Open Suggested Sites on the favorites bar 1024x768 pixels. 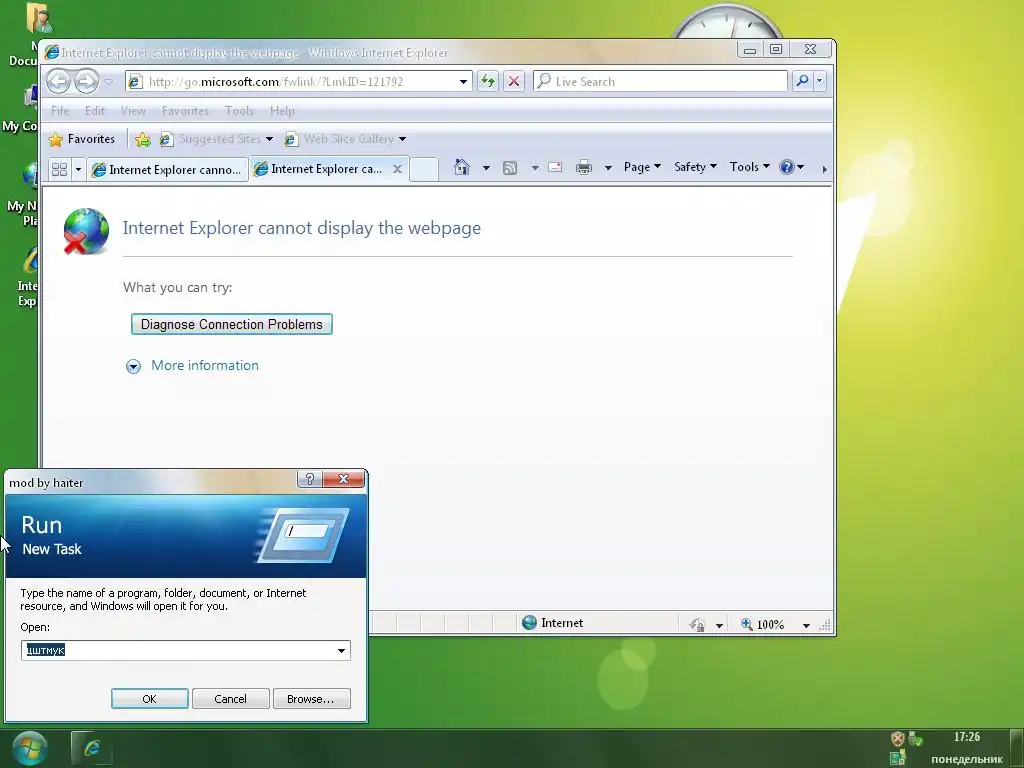[217, 139]
